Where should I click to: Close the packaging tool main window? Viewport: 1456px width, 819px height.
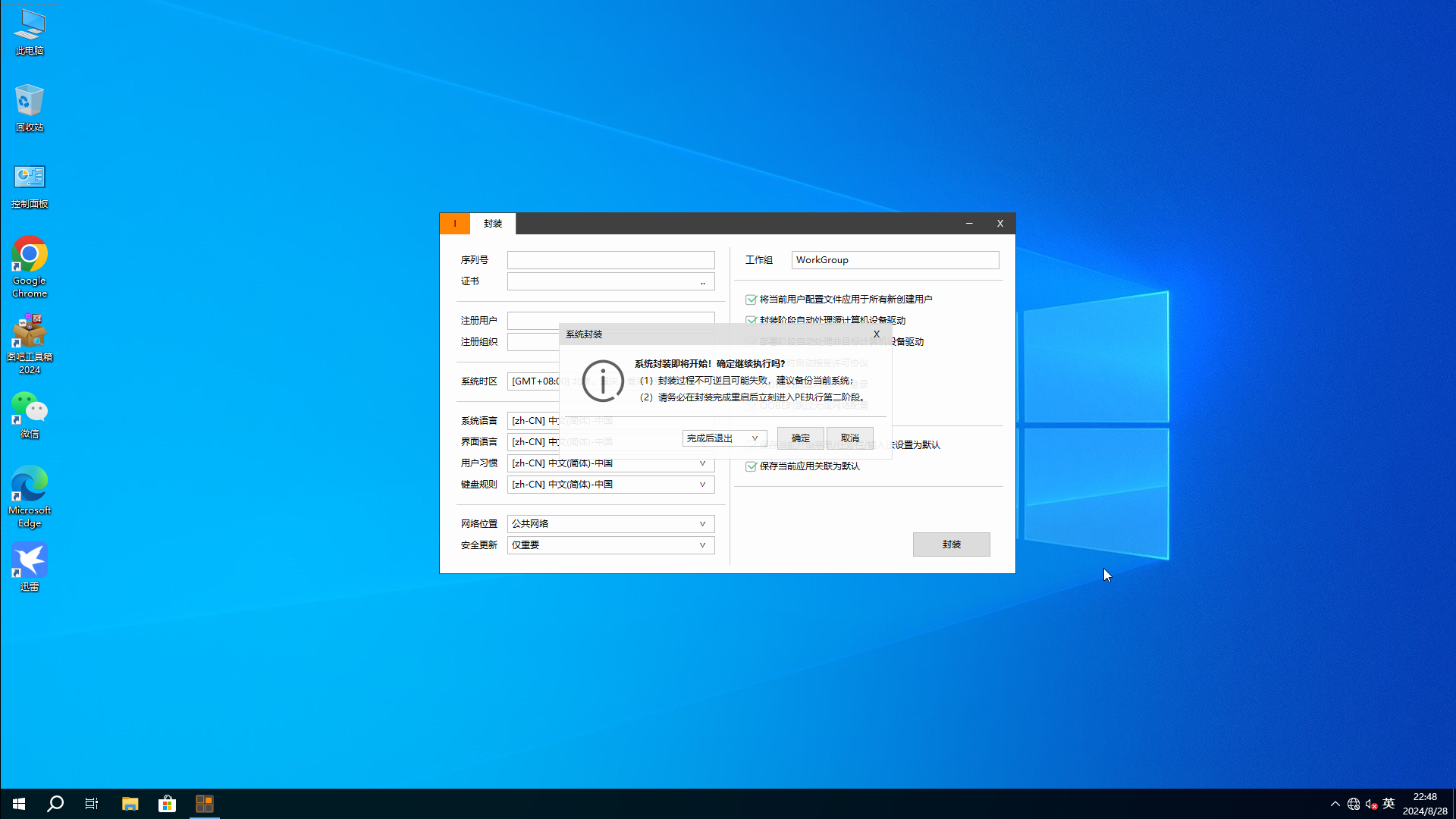[x=1000, y=224]
